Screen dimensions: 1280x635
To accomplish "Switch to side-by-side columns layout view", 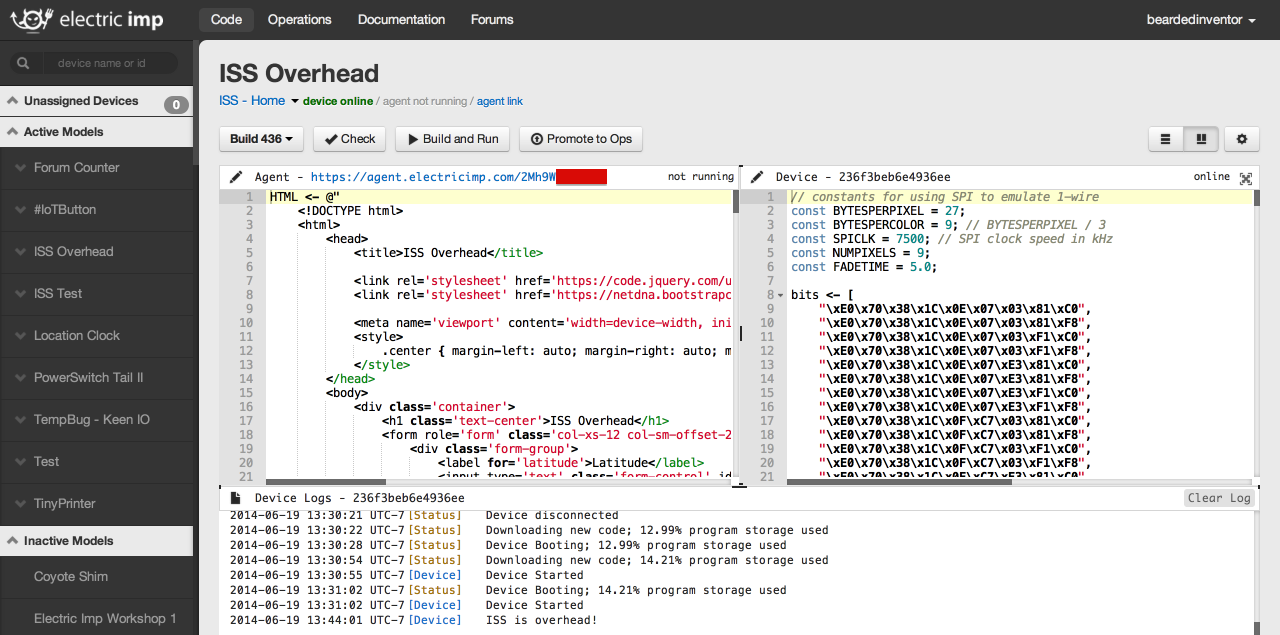I will pyautogui.click(x=1201, y=139).
